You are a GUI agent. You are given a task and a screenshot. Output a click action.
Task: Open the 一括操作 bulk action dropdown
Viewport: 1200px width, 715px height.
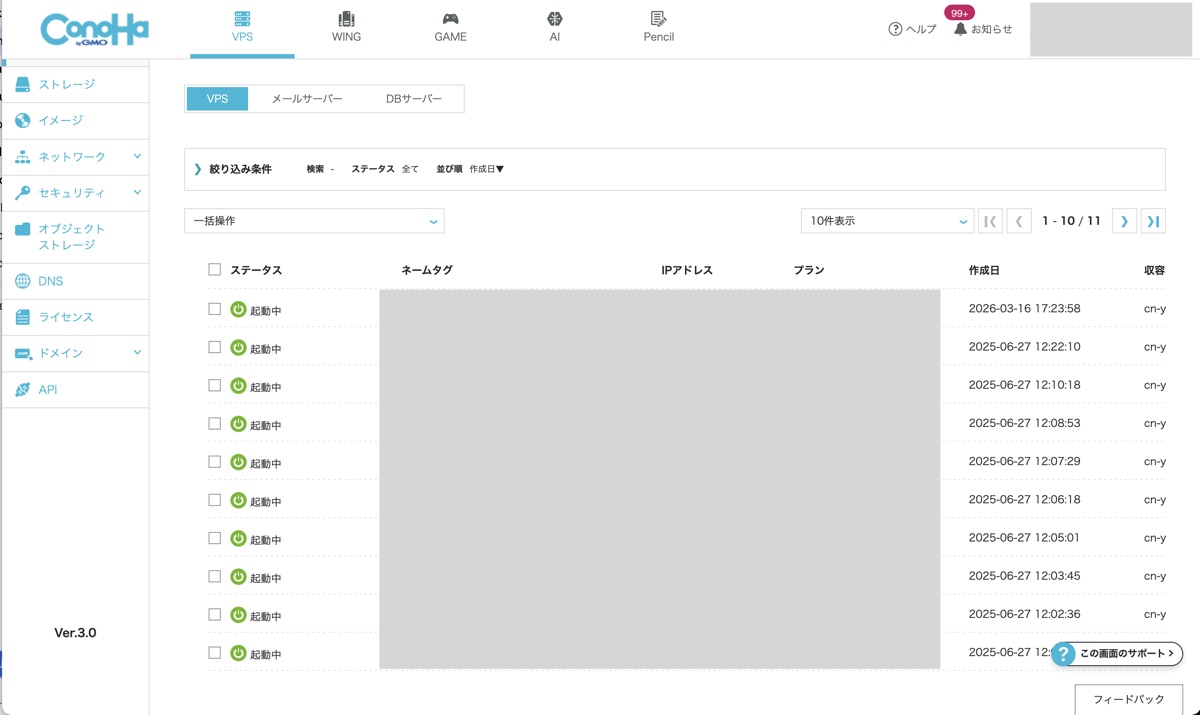tap(314, 221)
